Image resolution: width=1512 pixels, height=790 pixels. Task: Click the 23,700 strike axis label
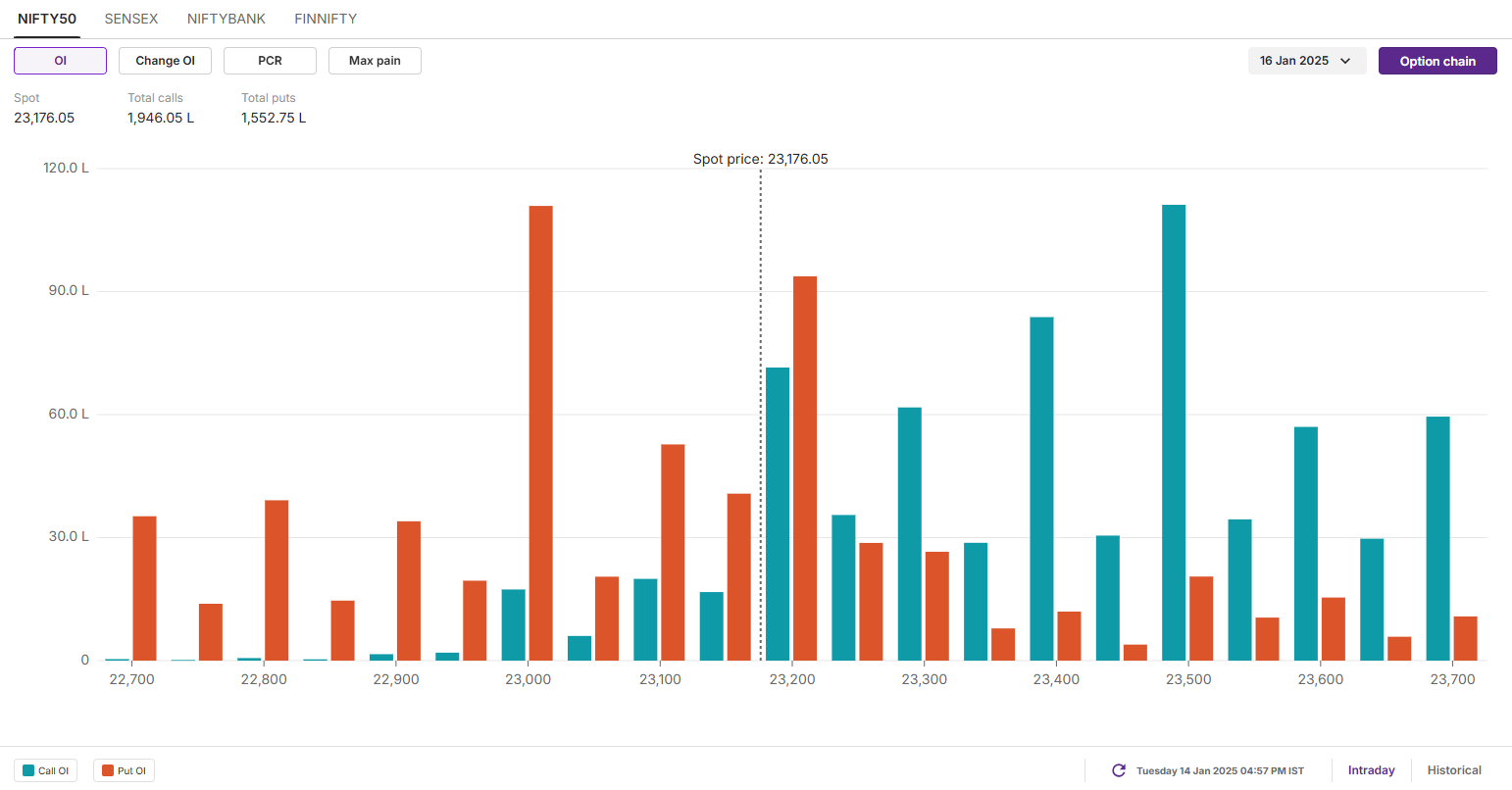(1452, 679)
